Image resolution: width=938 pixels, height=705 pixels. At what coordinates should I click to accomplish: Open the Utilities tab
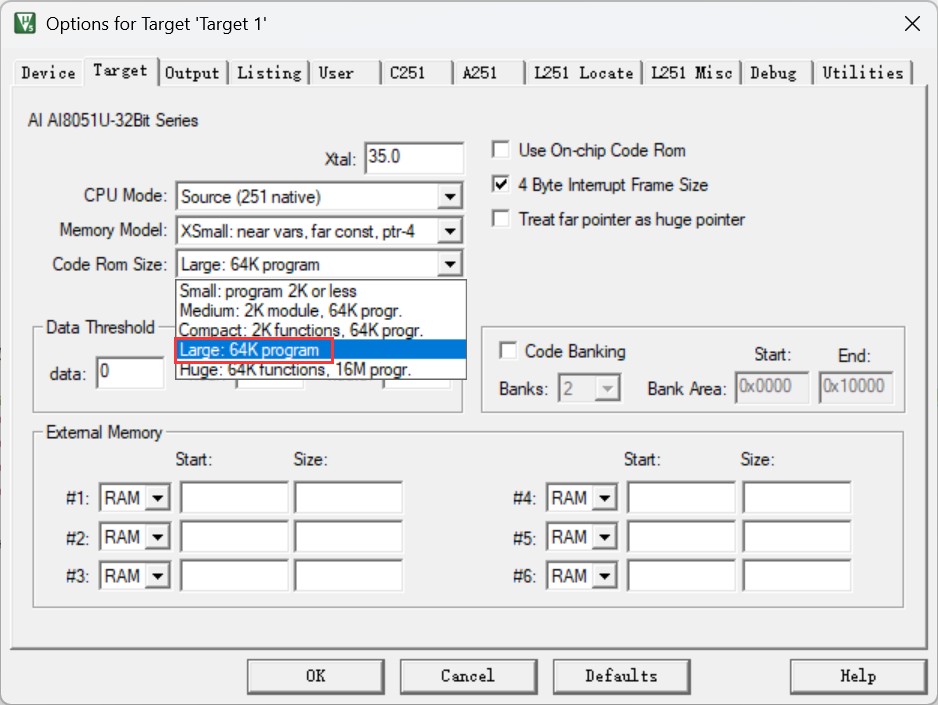(863, 73)
